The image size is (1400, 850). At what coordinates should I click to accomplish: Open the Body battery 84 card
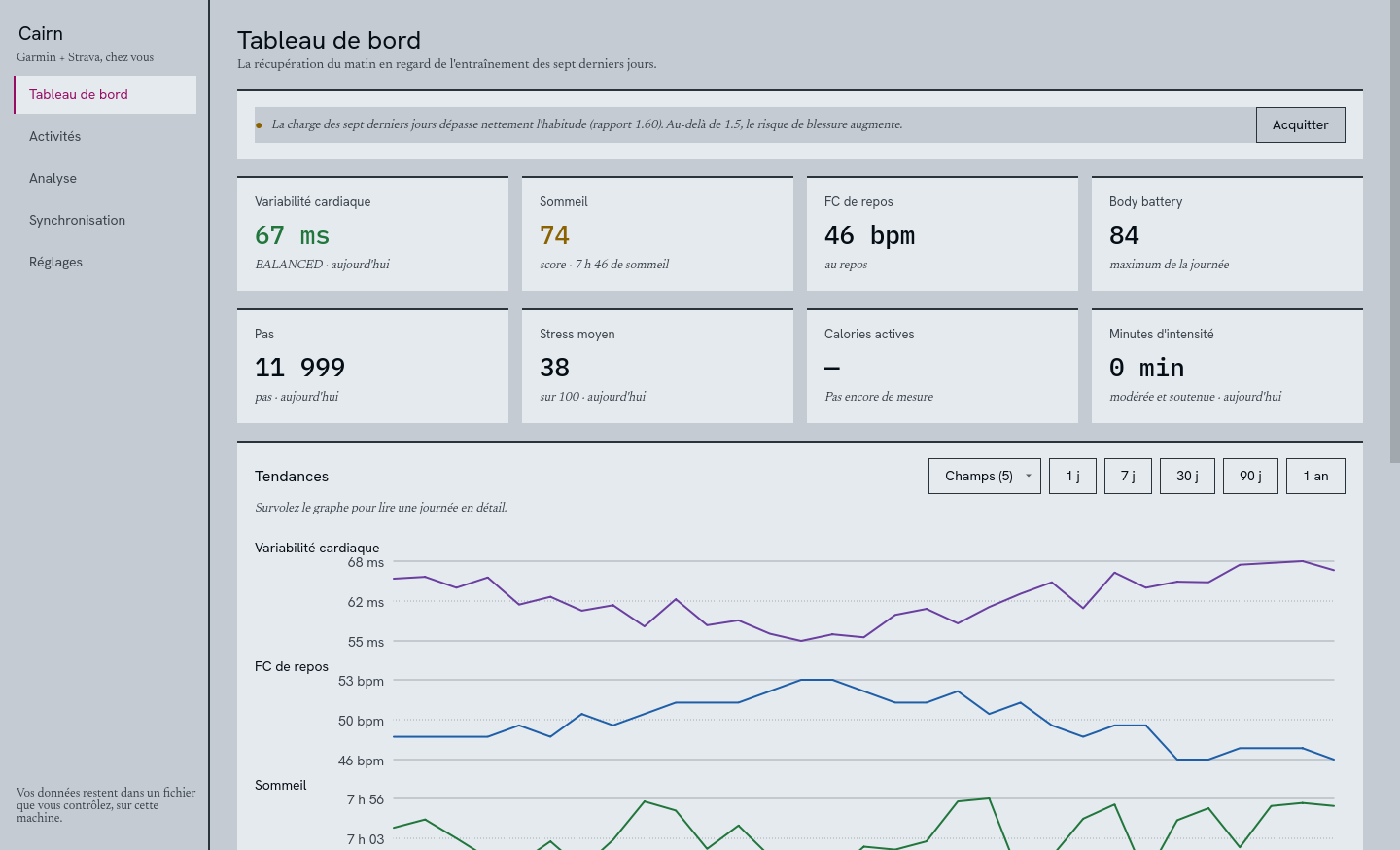tap(1227, 233)
